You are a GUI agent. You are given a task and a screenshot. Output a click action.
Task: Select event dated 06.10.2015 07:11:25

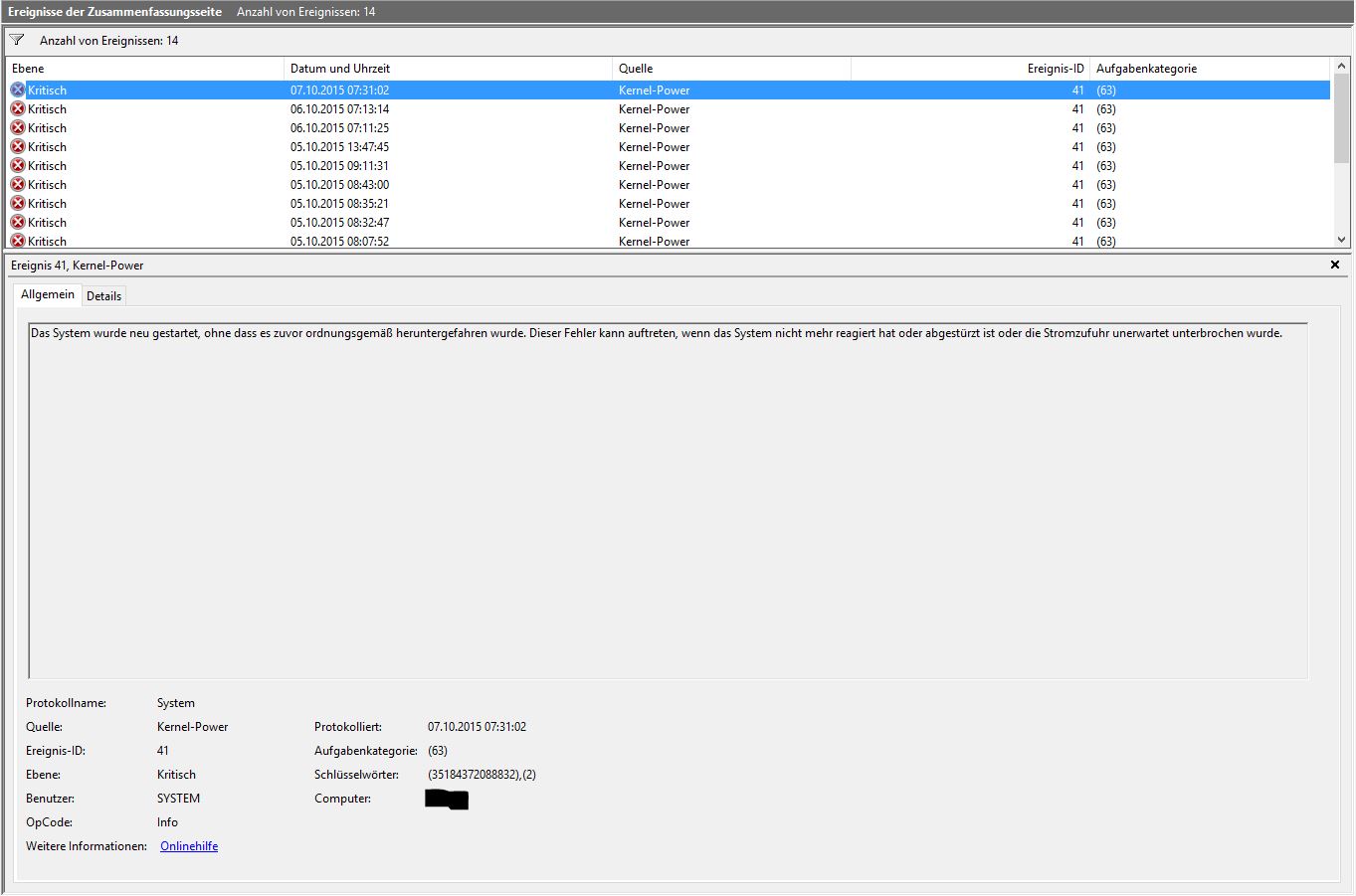pos(669,127)
